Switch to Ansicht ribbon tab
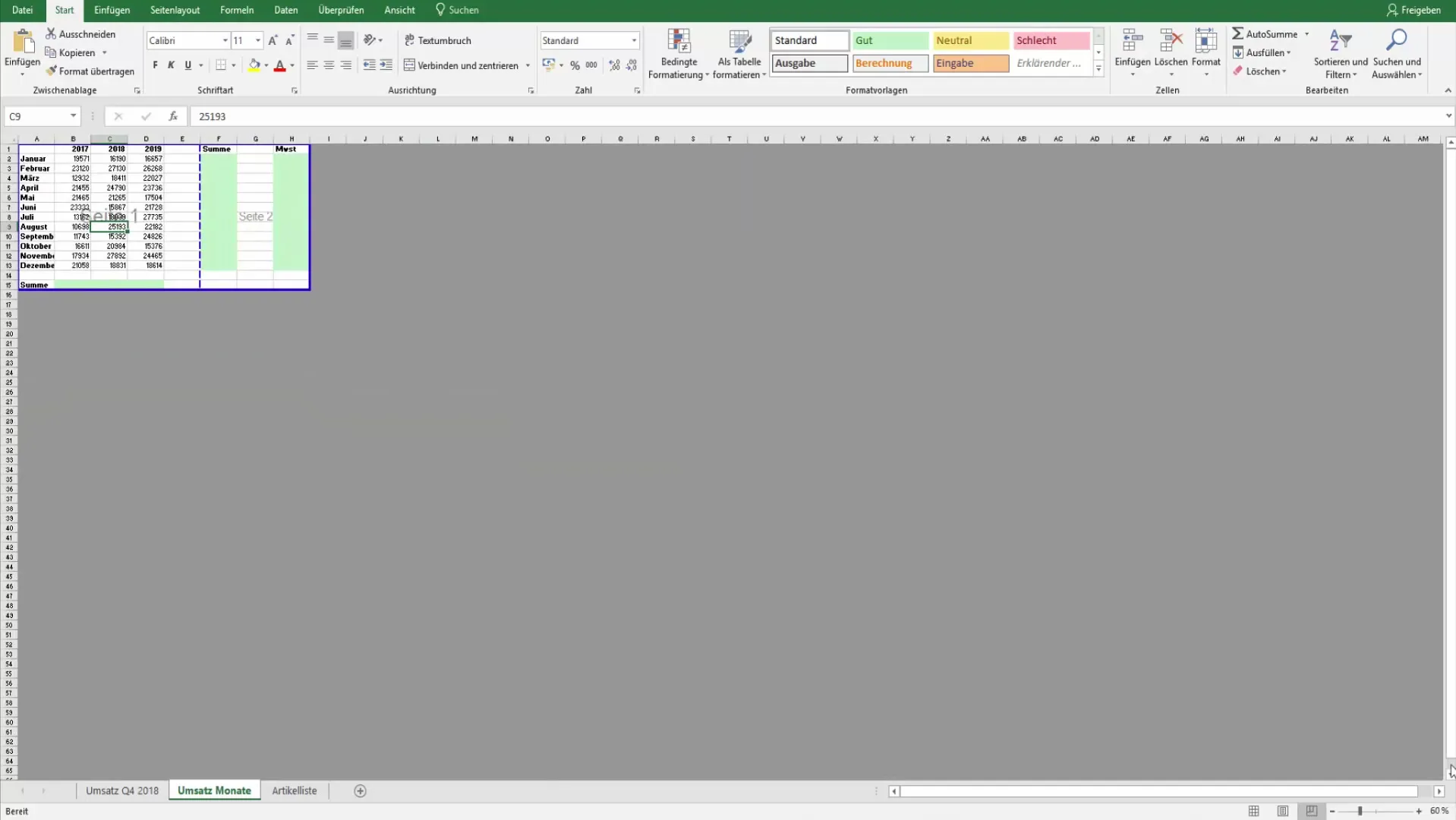1456x820 pixels. tap(399, 10)
